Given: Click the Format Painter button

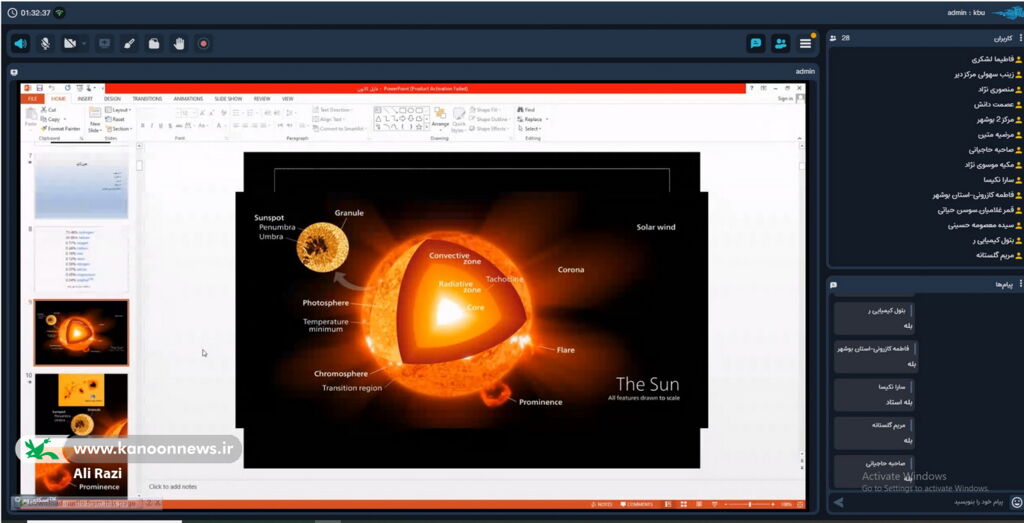Looking at the screenshot, I should point(62,129).
